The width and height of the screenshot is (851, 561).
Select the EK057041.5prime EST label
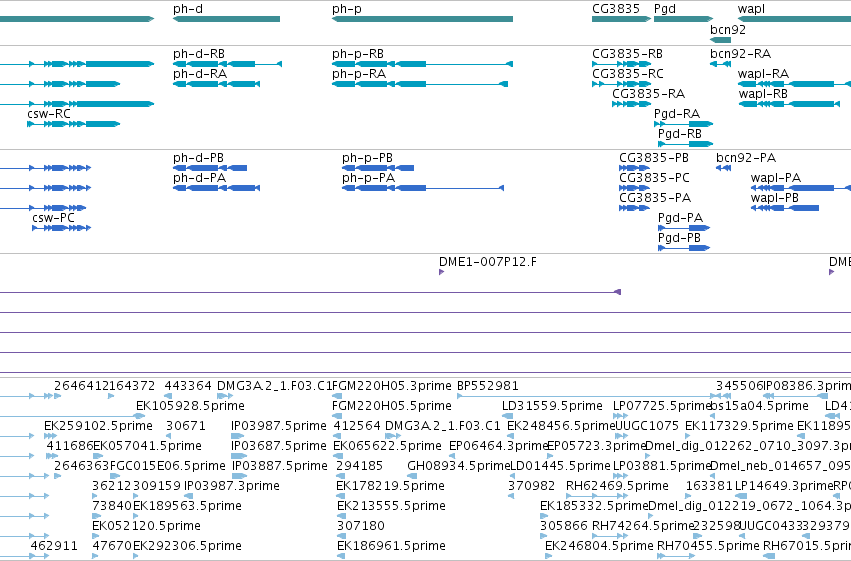coord(147,446)
